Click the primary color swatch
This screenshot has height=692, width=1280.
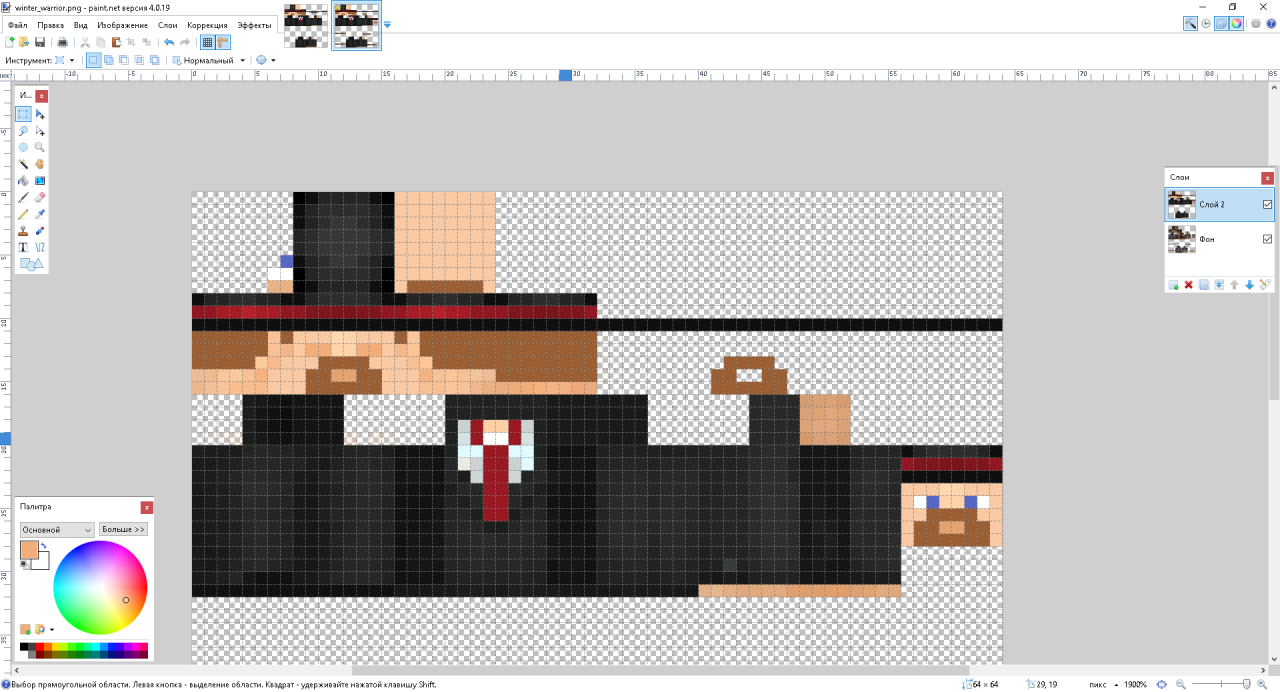(29, 549)
